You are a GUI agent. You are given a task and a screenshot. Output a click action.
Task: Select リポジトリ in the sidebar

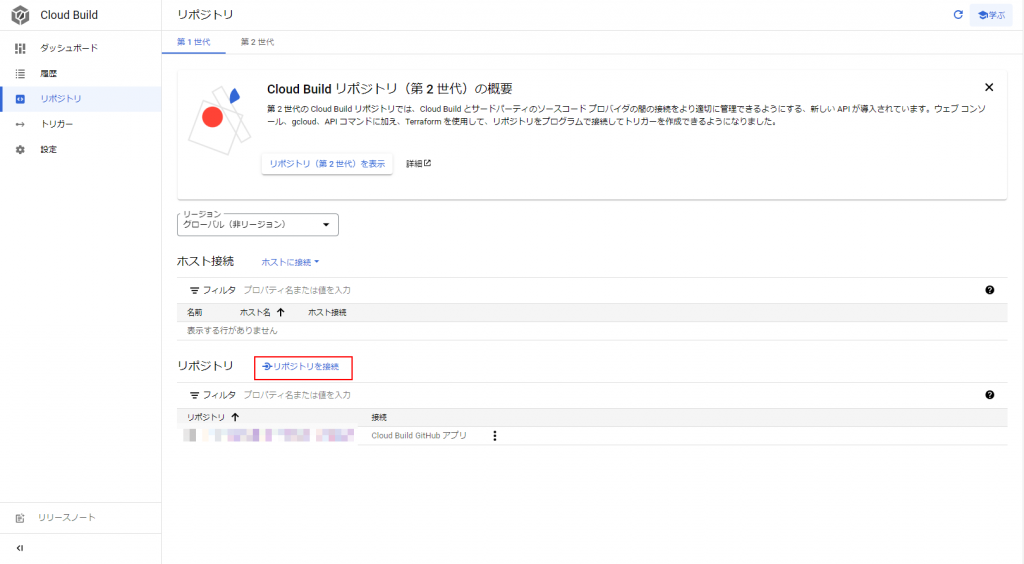[x=80, y=99]
